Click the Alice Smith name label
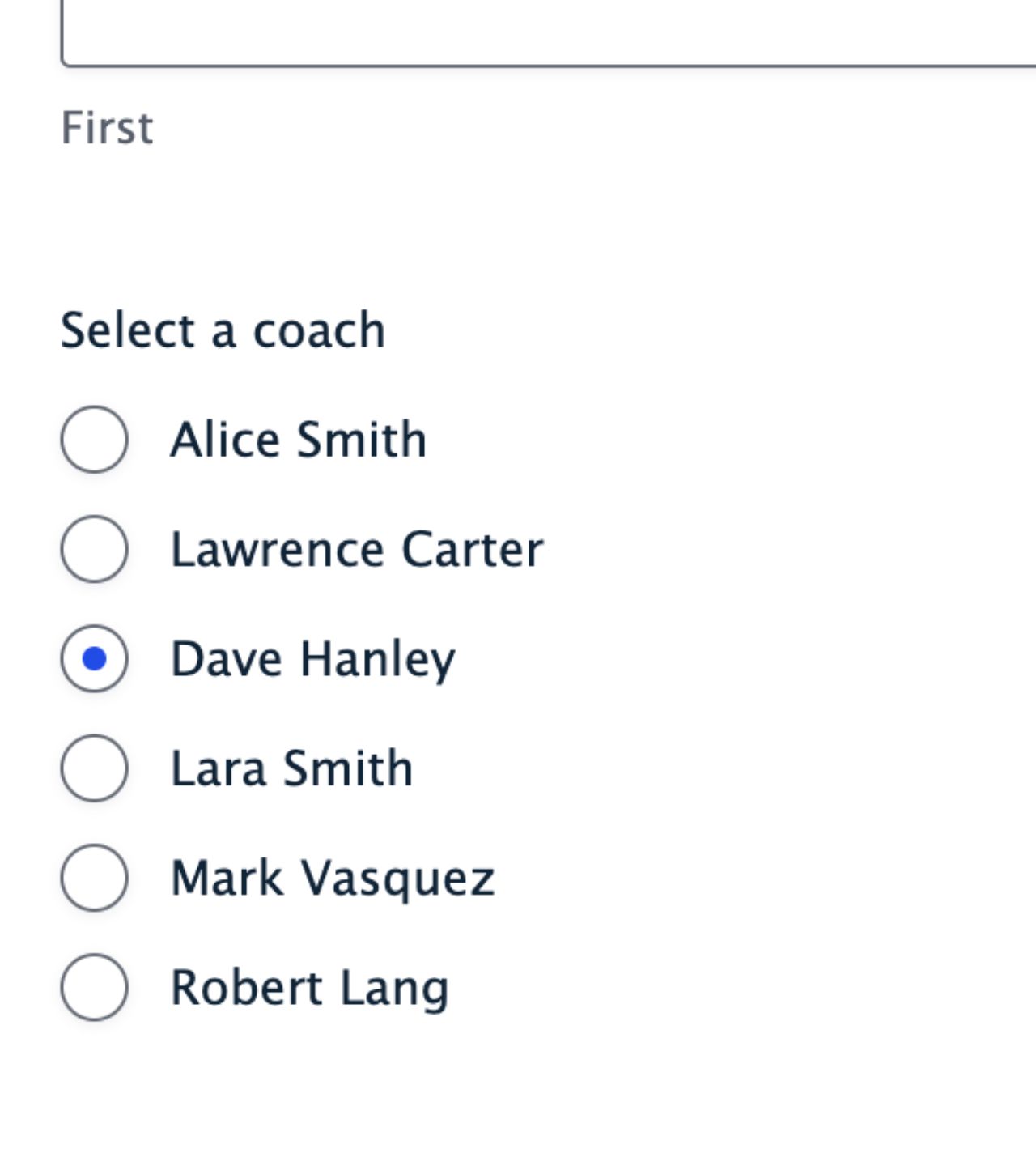This screenshot has height=1166, width=1036. (299, 439)
